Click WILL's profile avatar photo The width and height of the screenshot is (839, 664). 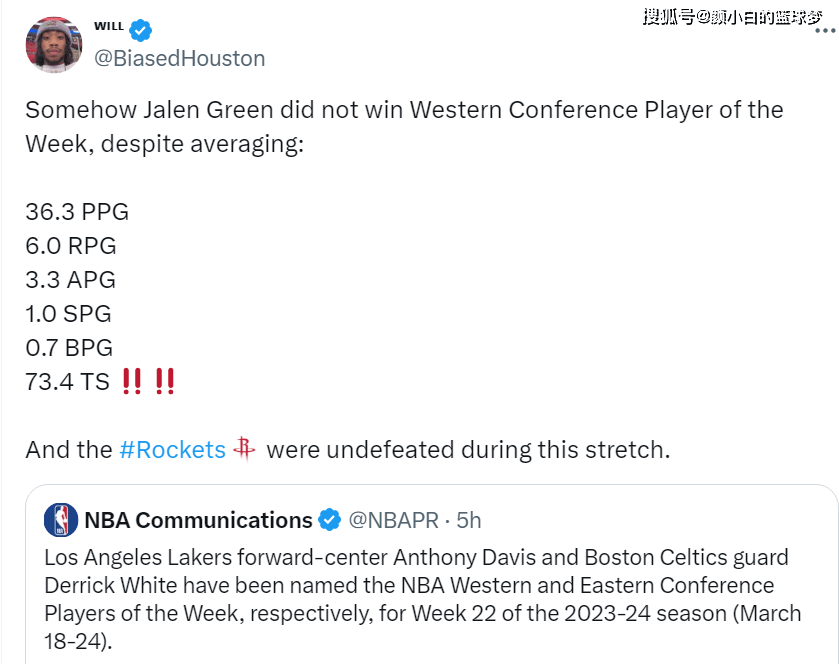tap(53, 44)
